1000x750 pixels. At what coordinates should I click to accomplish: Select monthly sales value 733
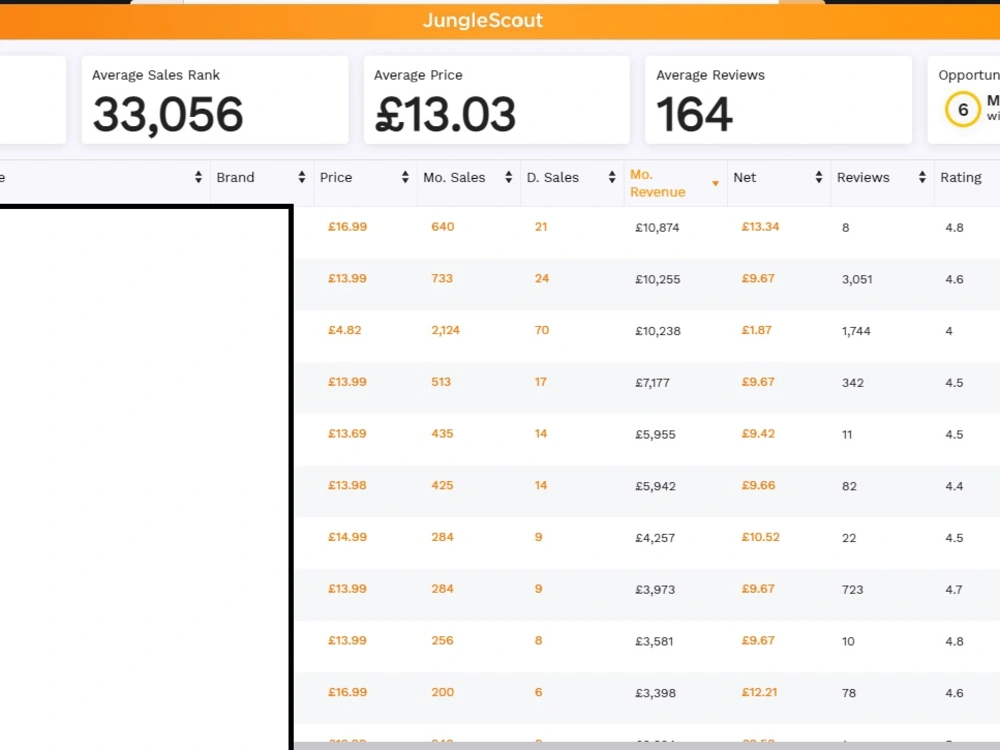442,278
